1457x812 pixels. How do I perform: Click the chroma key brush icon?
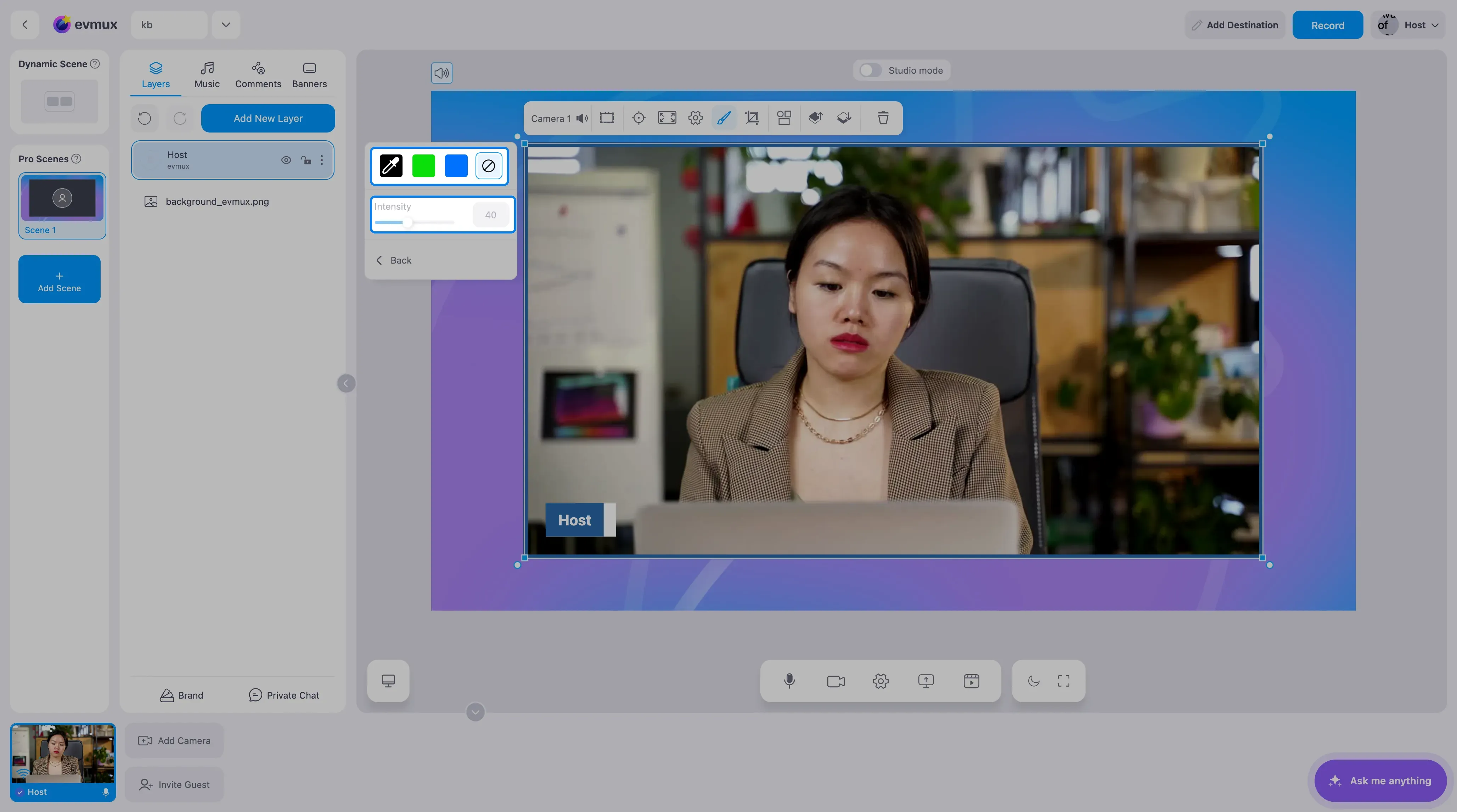724,118
